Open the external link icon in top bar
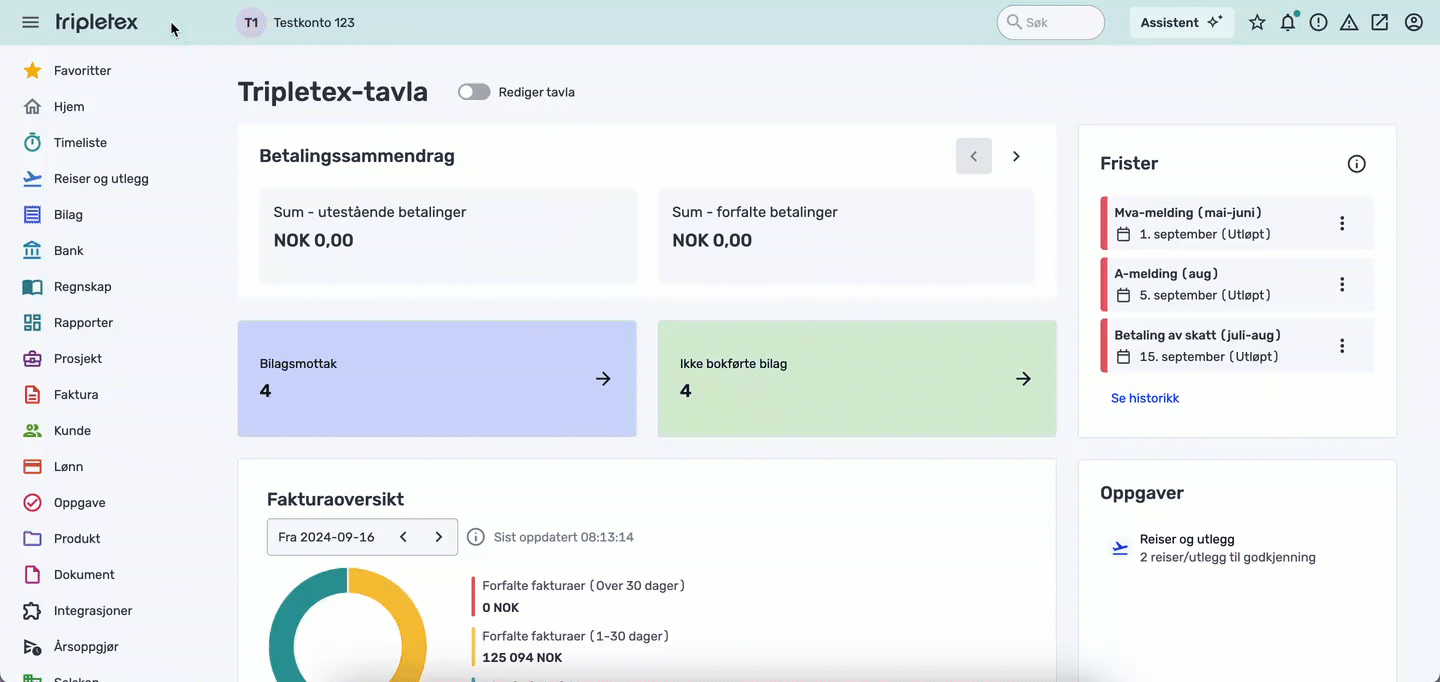The width and height of the screenshot is (1440, 682). click(1380, 22)
